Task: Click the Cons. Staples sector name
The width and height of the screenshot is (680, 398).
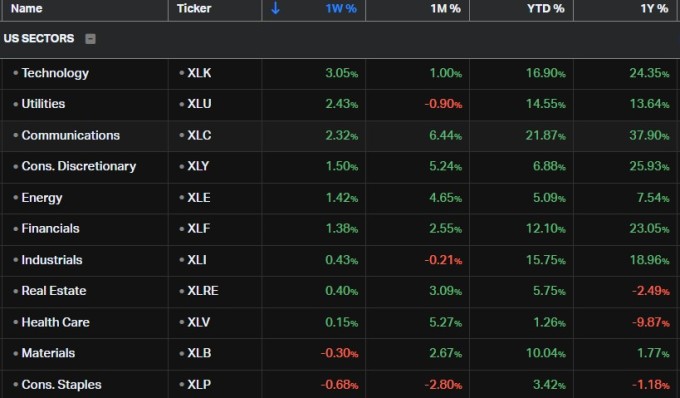Action: coord(61,385)
